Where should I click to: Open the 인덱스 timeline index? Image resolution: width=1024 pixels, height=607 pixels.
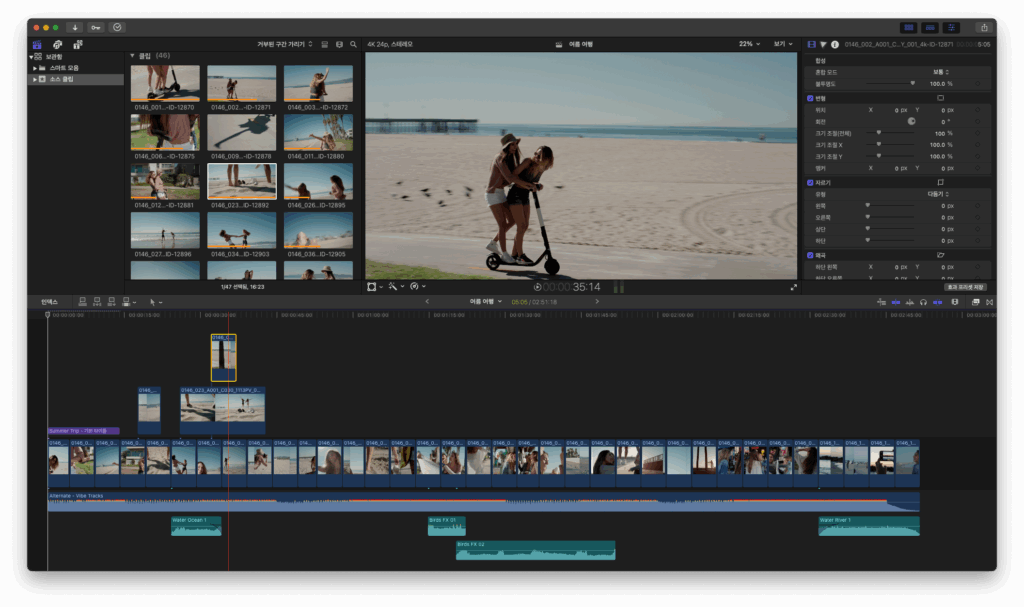point(50,302)
